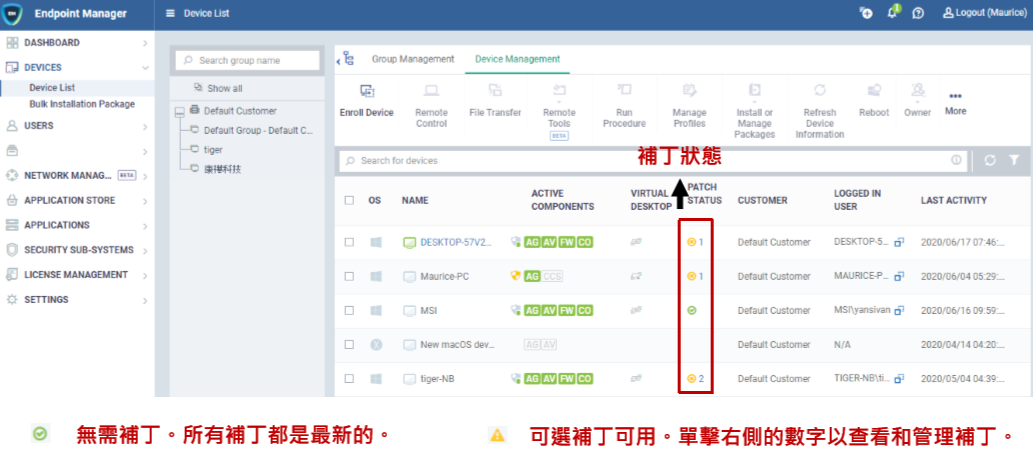Check the New macOS device checkbox
The width and height of the screenshot is (1033, 470).
tap(349, 344)
